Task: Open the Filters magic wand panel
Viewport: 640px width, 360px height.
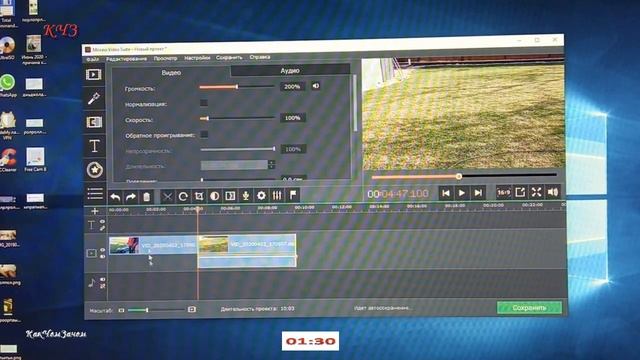Action: pos(94,98)
